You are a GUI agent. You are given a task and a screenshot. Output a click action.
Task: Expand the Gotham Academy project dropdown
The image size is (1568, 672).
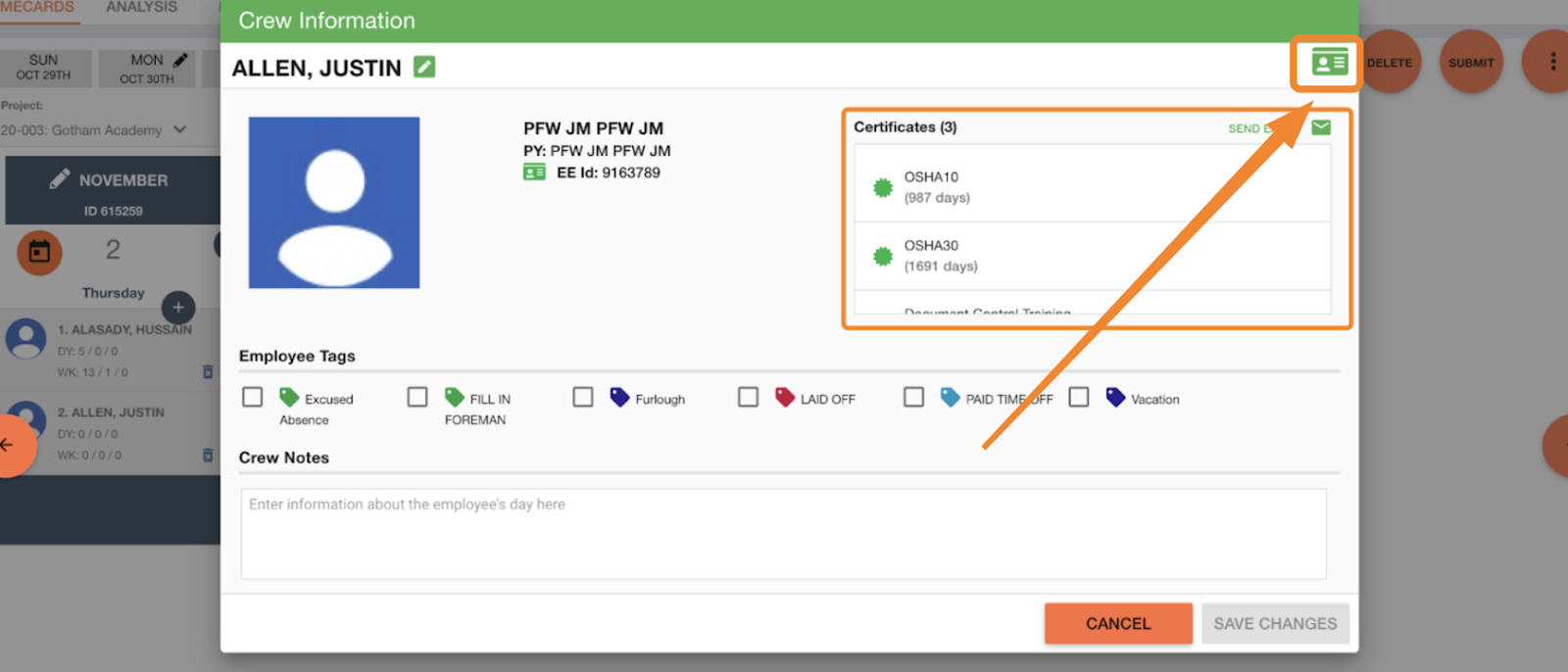pos(93,130)
